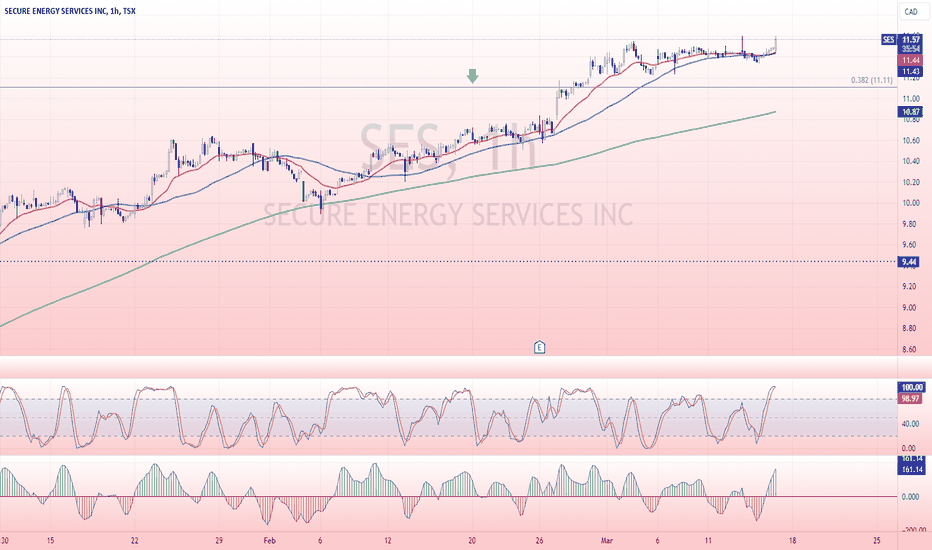Click the '11' date on time axis
The image size is (932, 550).
(x=708, y=540)
